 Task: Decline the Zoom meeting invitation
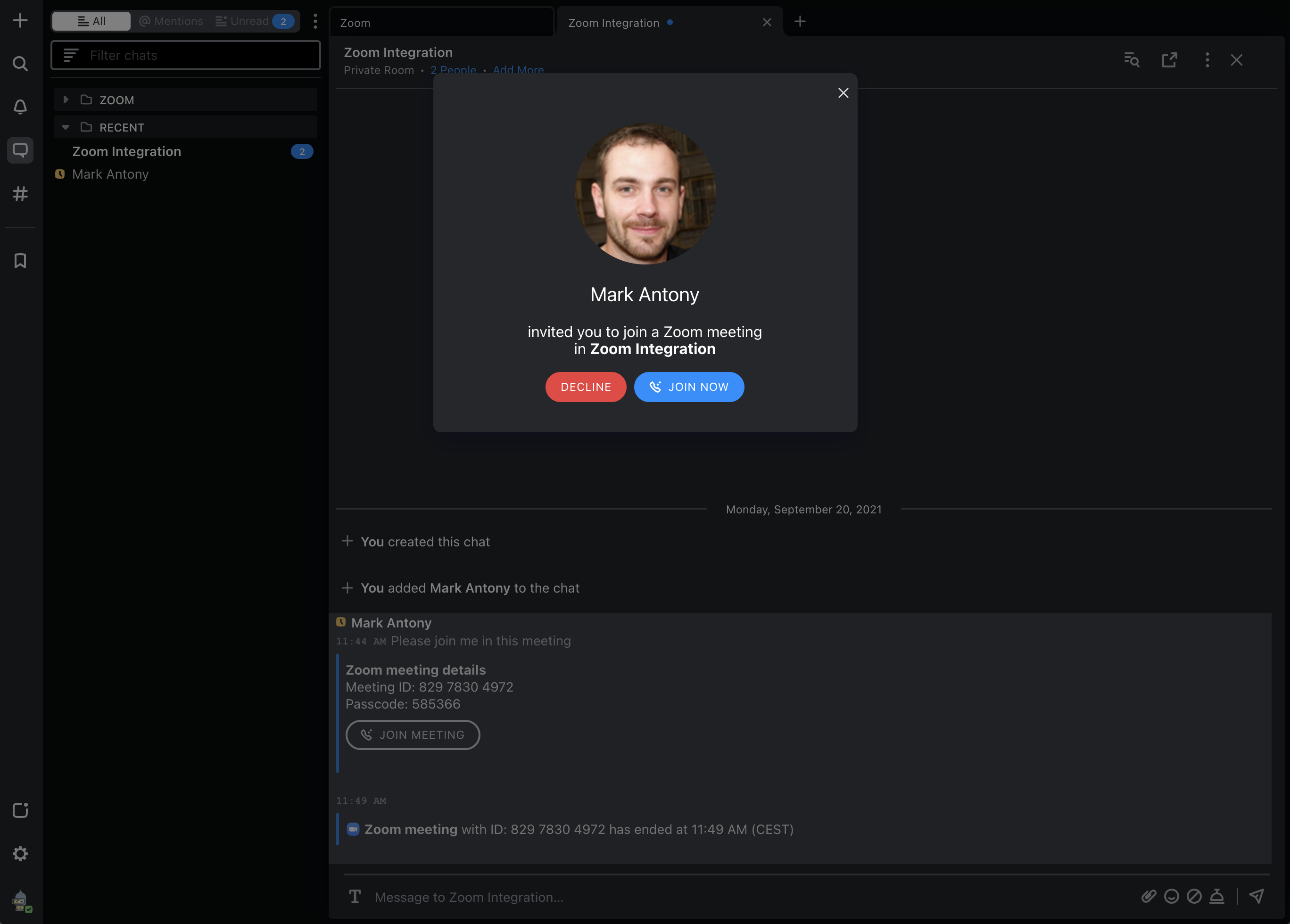(x=586, y=387)
